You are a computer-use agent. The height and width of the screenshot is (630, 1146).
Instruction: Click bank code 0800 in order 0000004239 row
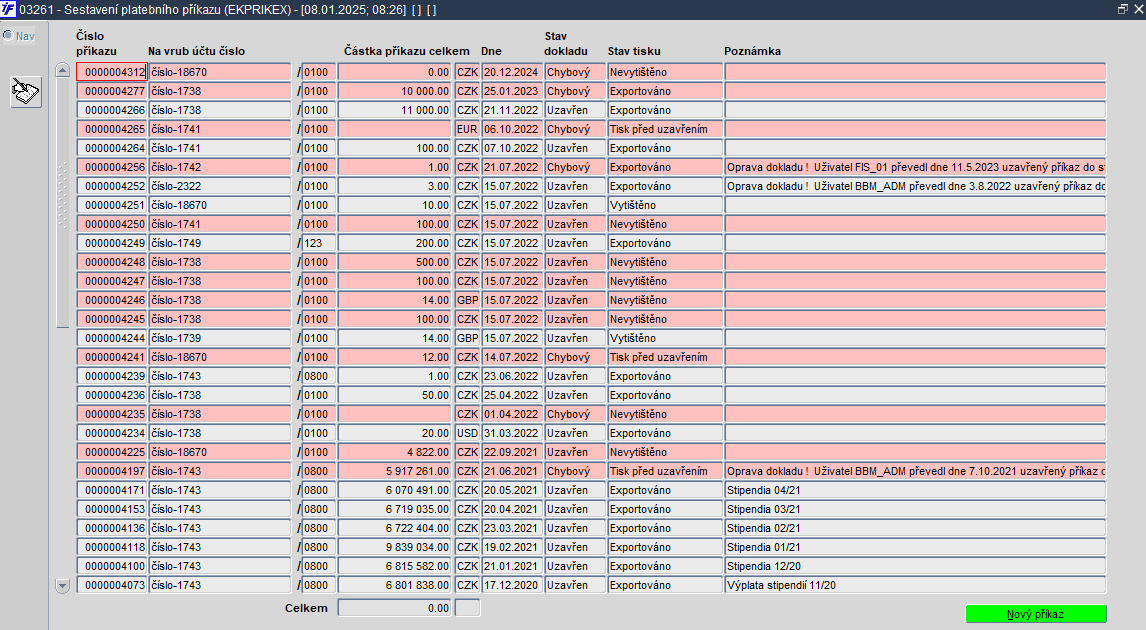[x=319, y=376]
